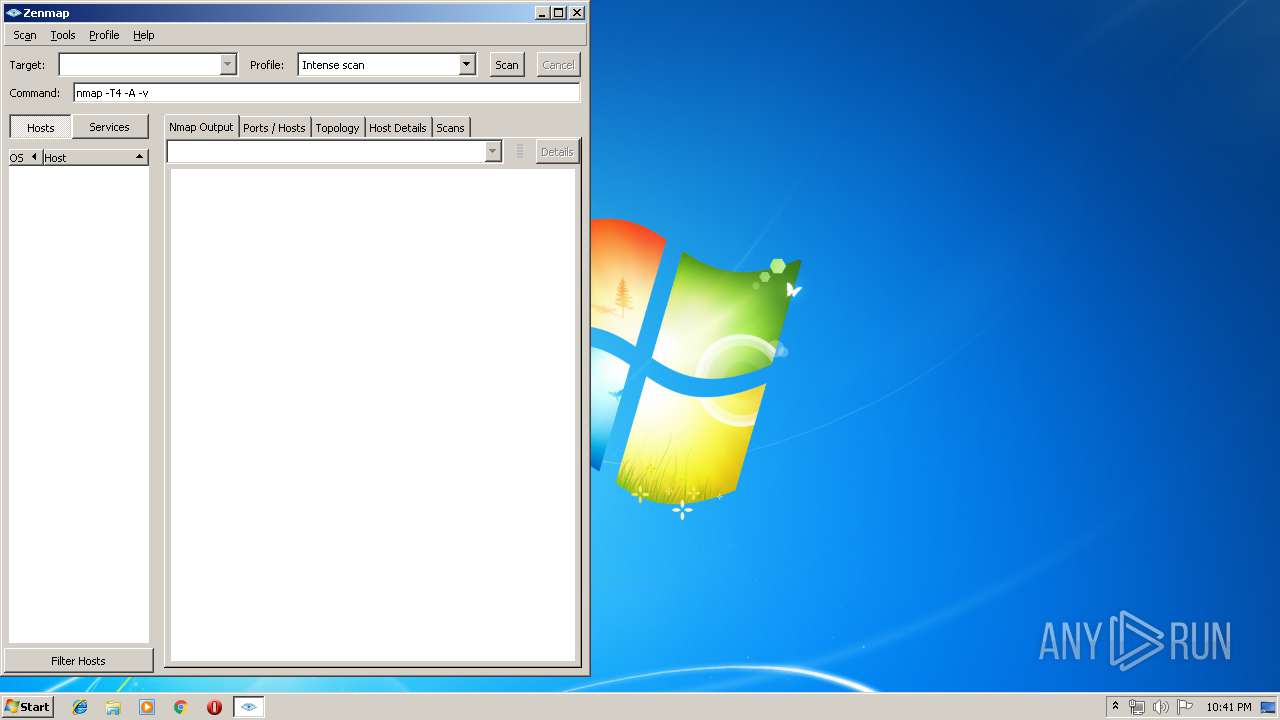The height and width of the screenshot is (720, 1280).
Task: Select the Scans tab
Action: pos(450,128)
